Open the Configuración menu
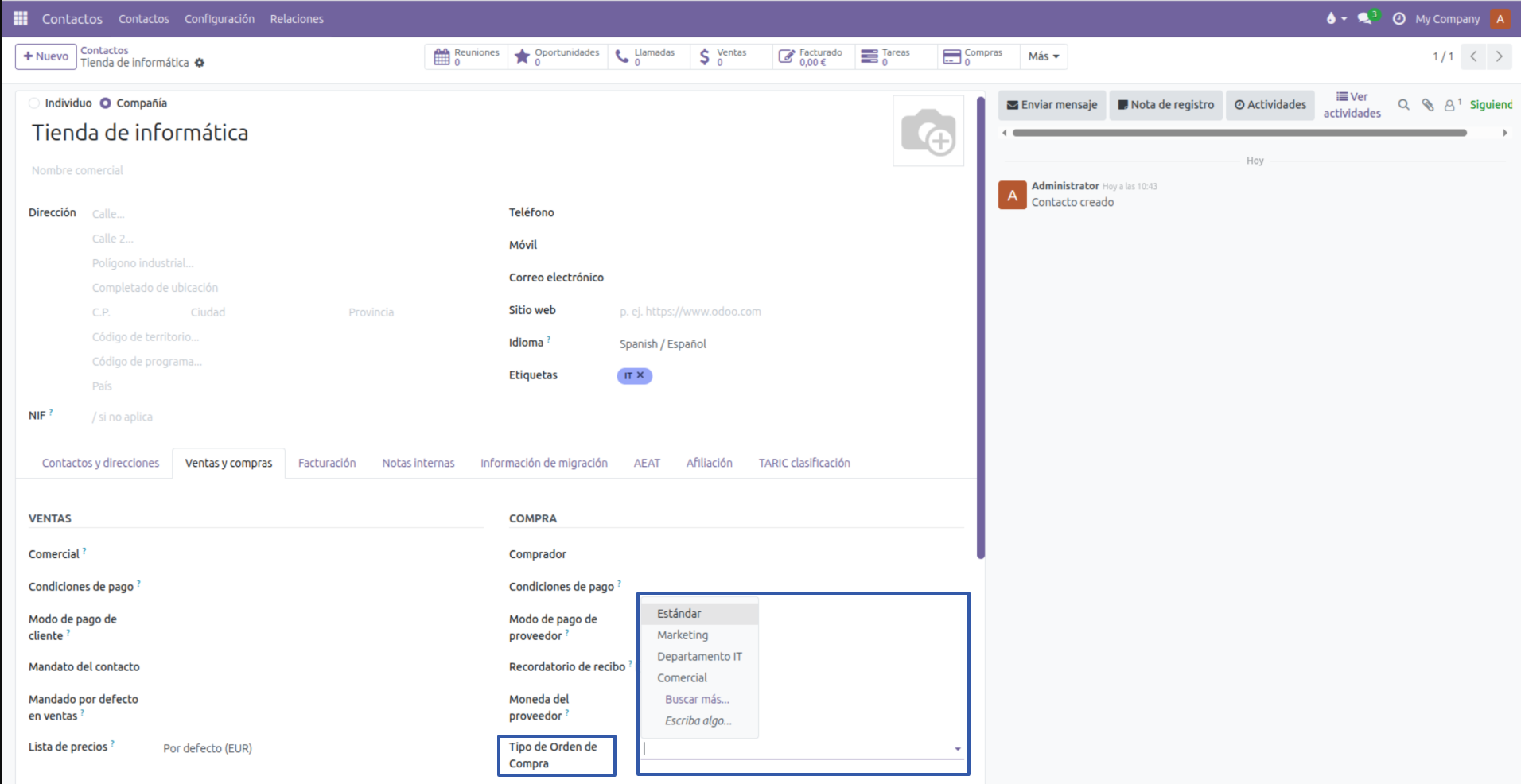The image size is (1521, 784). click(220, 19)
